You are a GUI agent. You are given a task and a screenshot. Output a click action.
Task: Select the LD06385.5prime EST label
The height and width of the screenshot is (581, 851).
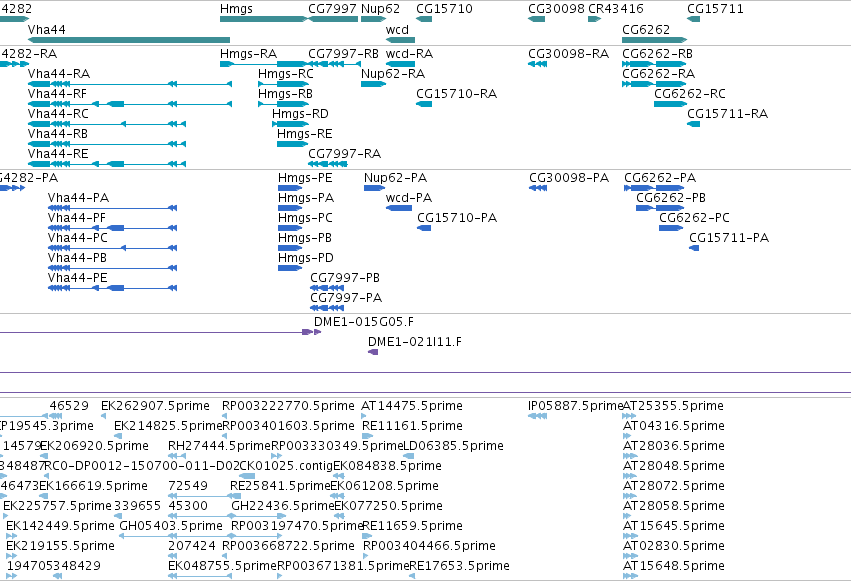pos(454,446)
